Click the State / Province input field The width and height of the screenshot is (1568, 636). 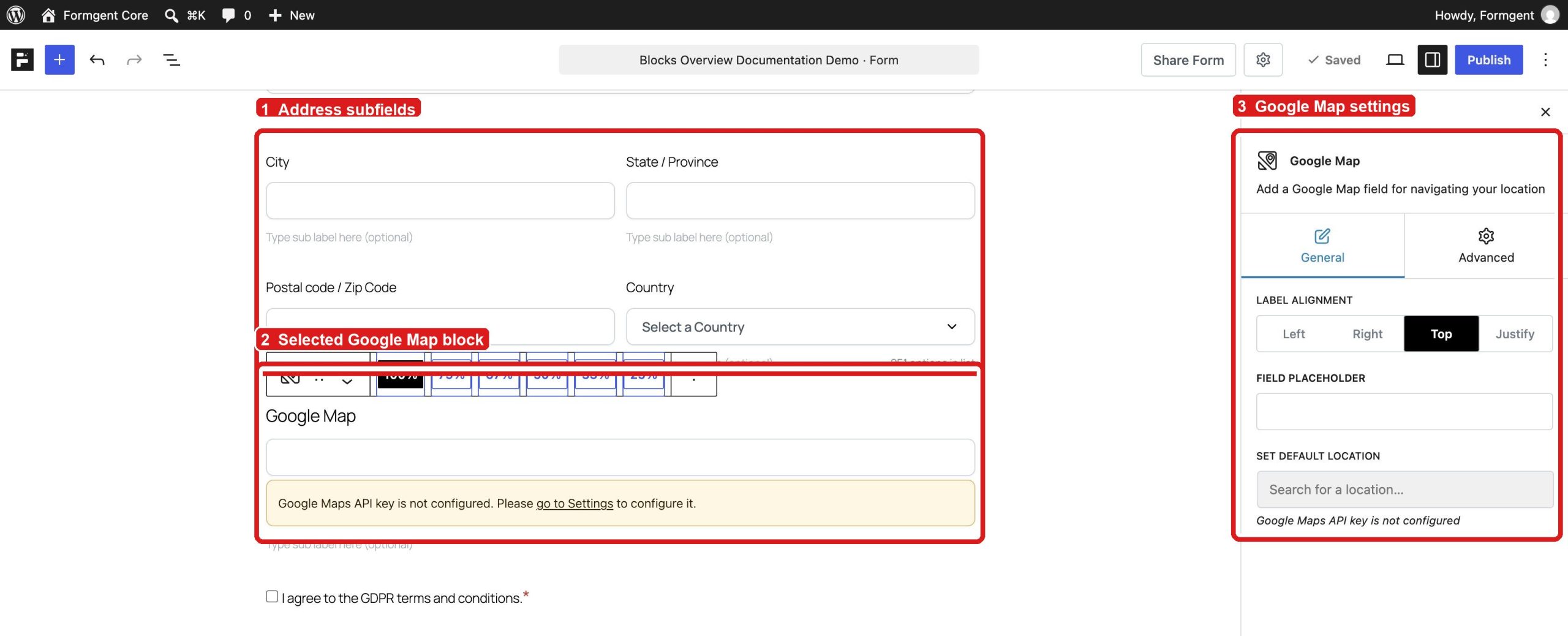click(800, 200)
